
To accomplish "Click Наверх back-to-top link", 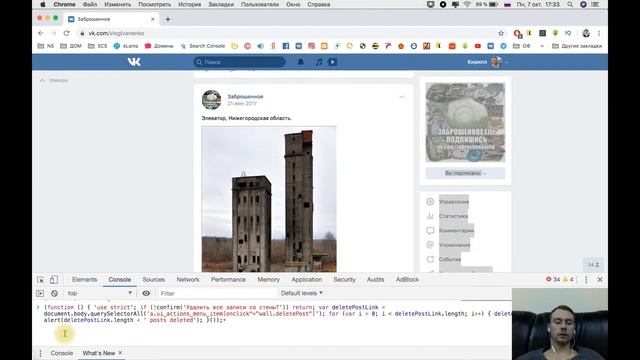I will pyautogui.click(x=54, y=80).
